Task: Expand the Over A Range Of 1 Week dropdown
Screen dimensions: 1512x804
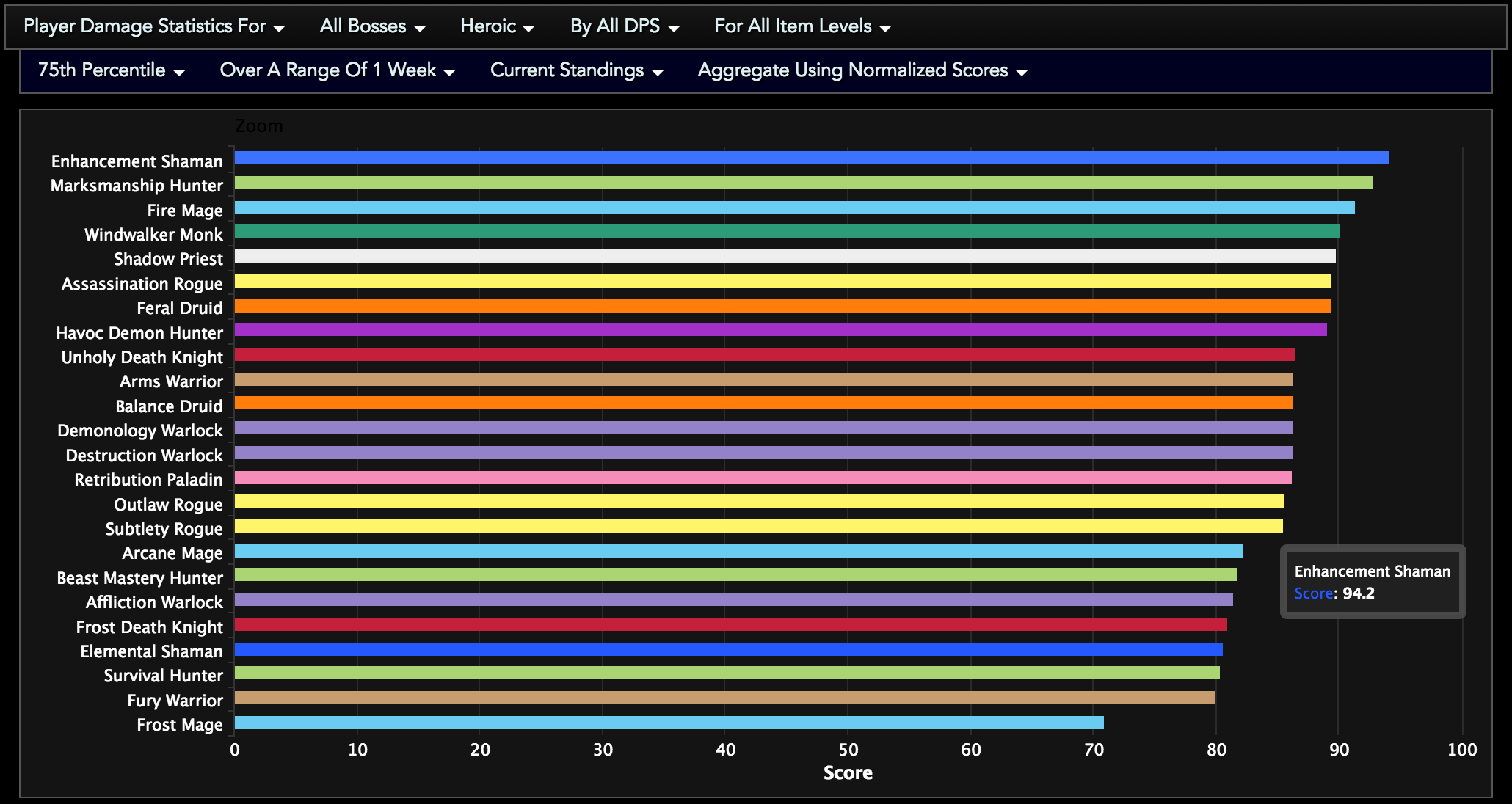Action: [330, 71]
